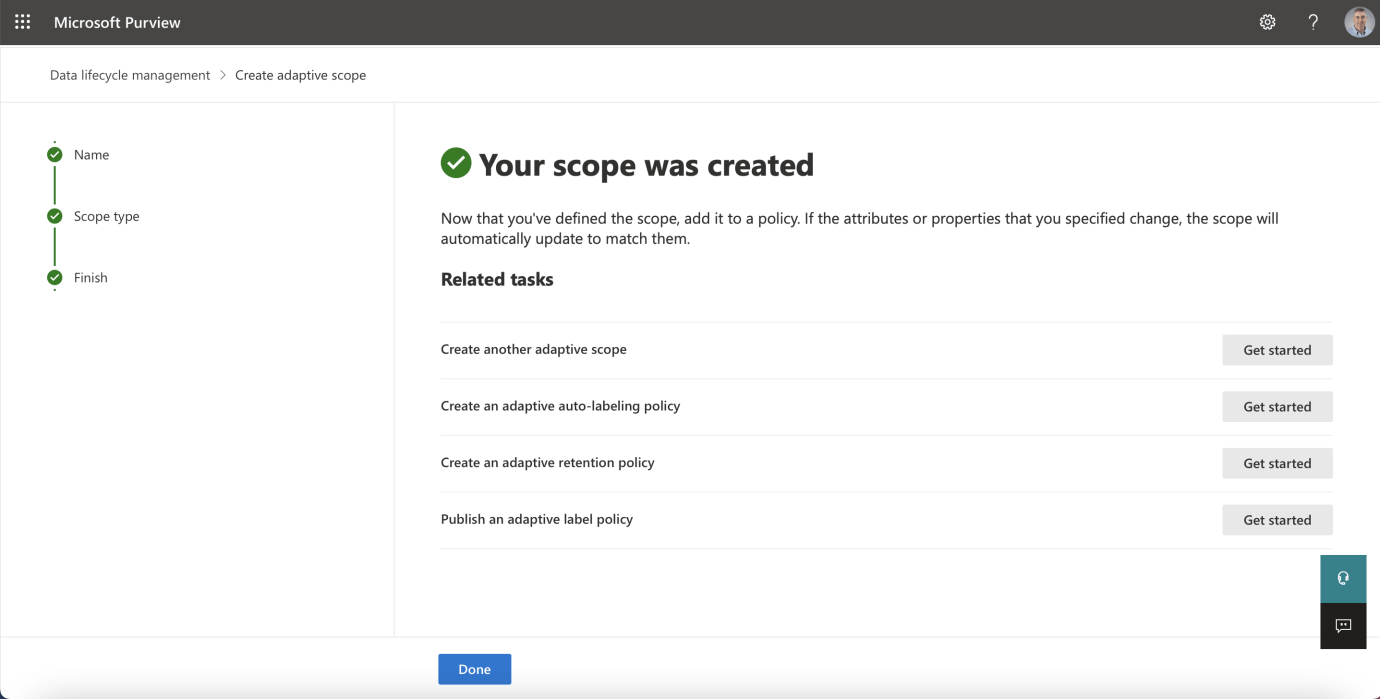Click the large green success checkmark

click(x=456, y=163)
